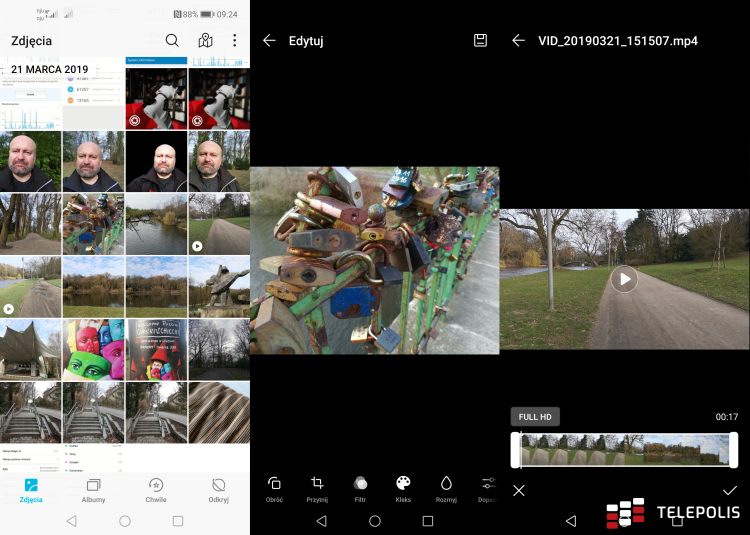The height and width of the screenshot is (535, 750).
Task: Choose the Kleks color splash tool
Action: pos(403,489)
